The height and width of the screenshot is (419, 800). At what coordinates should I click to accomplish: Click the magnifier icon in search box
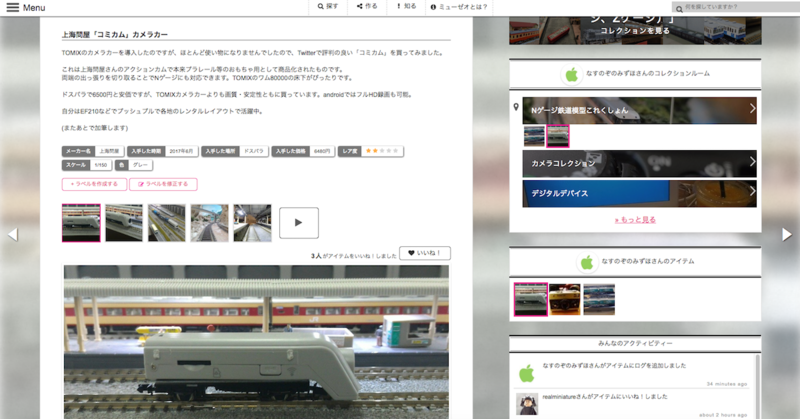tap(679, 8)
